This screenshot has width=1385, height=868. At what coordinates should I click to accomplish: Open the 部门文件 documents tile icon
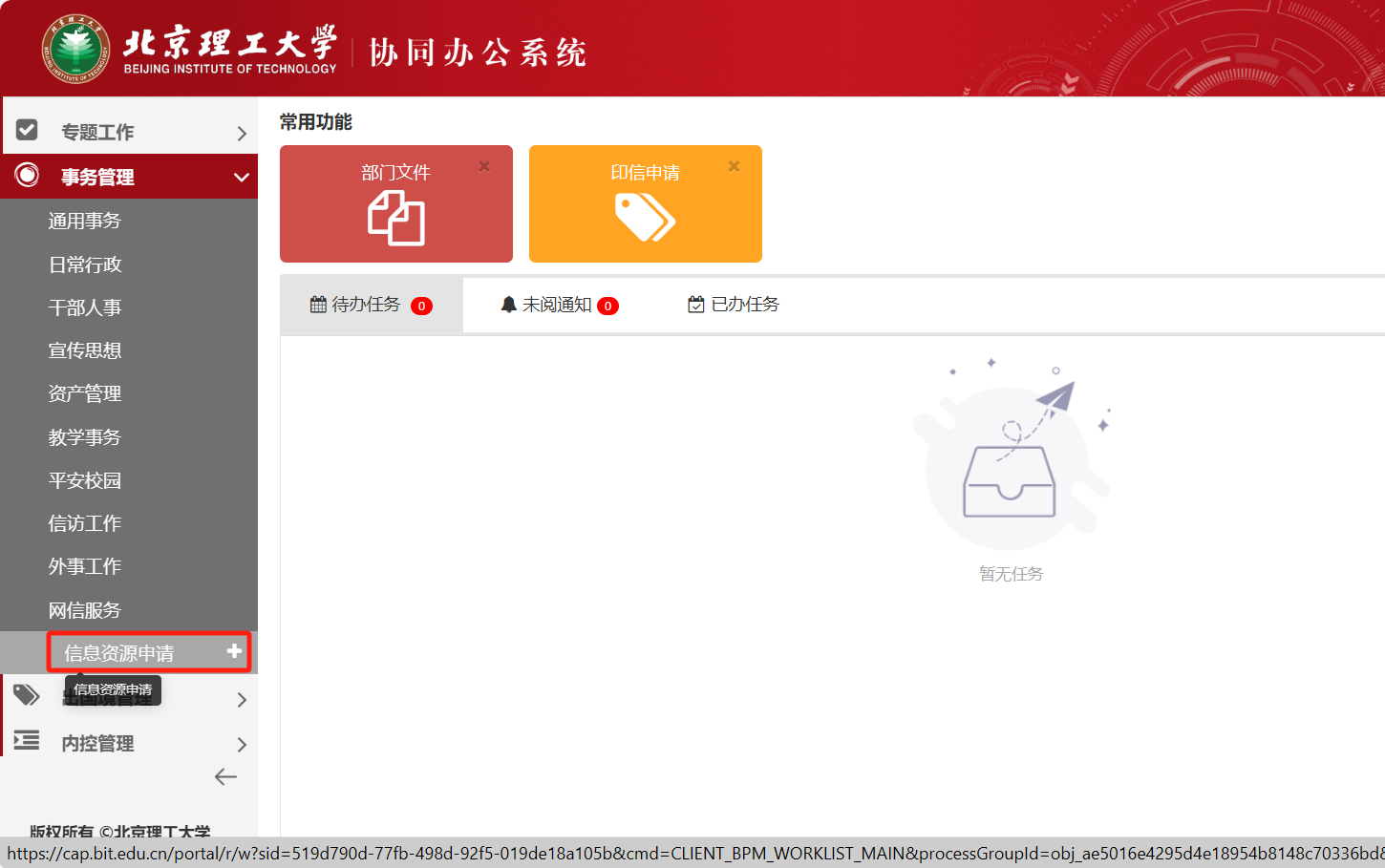coord(395,218)
